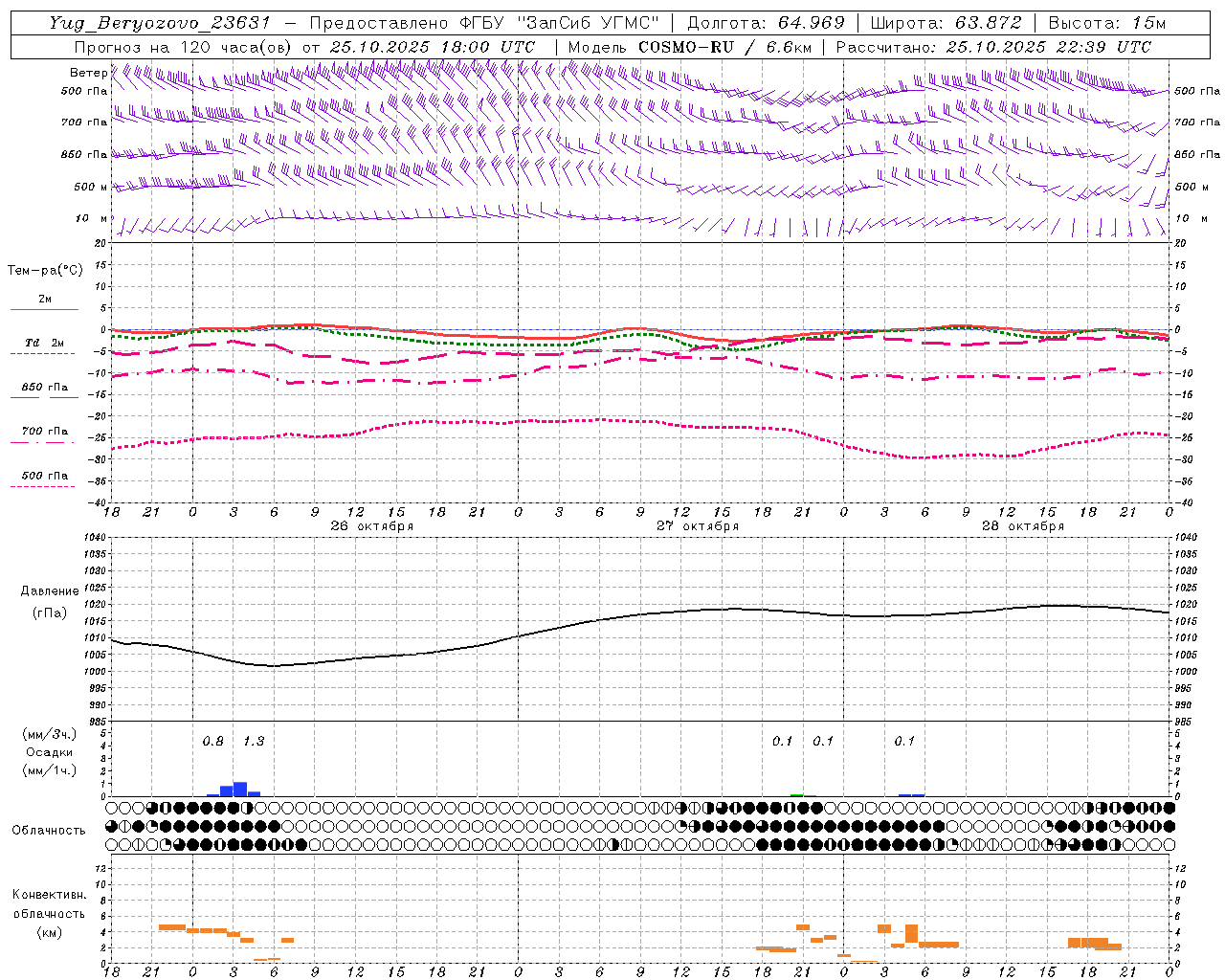Select the forecast start time 25.10.2025 18:00 UTC
The image size is (1225, 980).
coord(433,47)
